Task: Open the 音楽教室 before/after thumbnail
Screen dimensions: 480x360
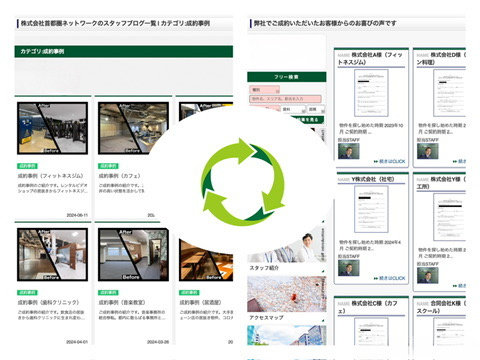Action: (133, 255)
